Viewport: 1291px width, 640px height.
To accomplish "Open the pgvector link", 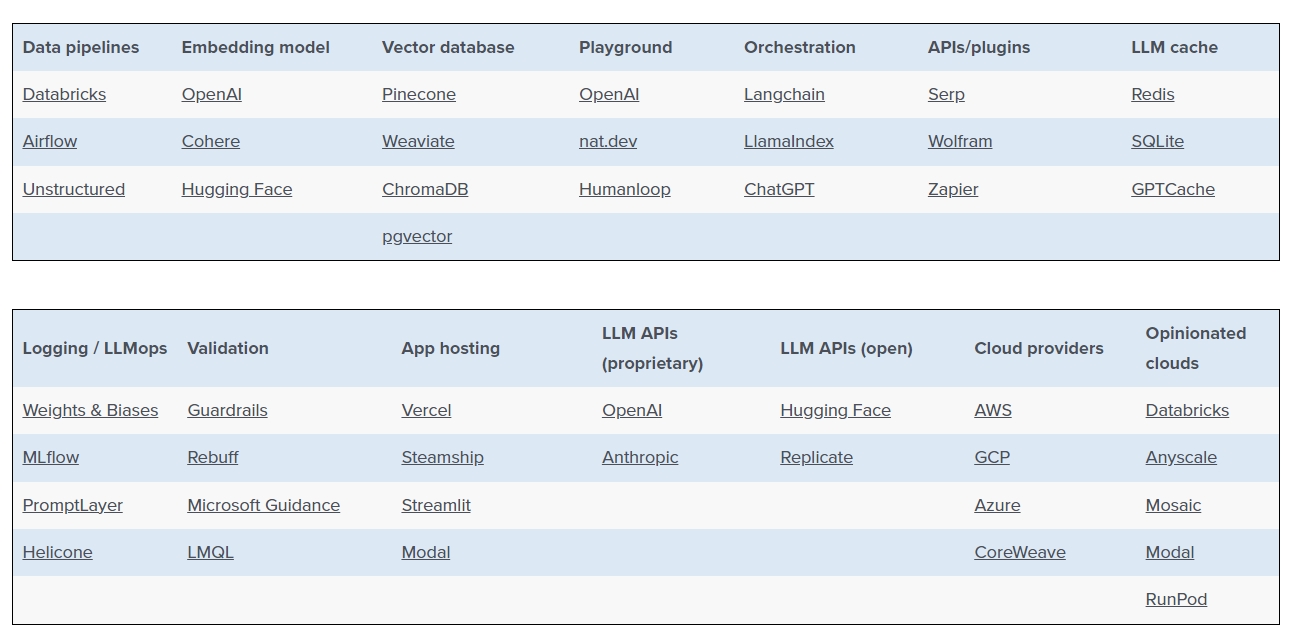I will pos(417,236).
